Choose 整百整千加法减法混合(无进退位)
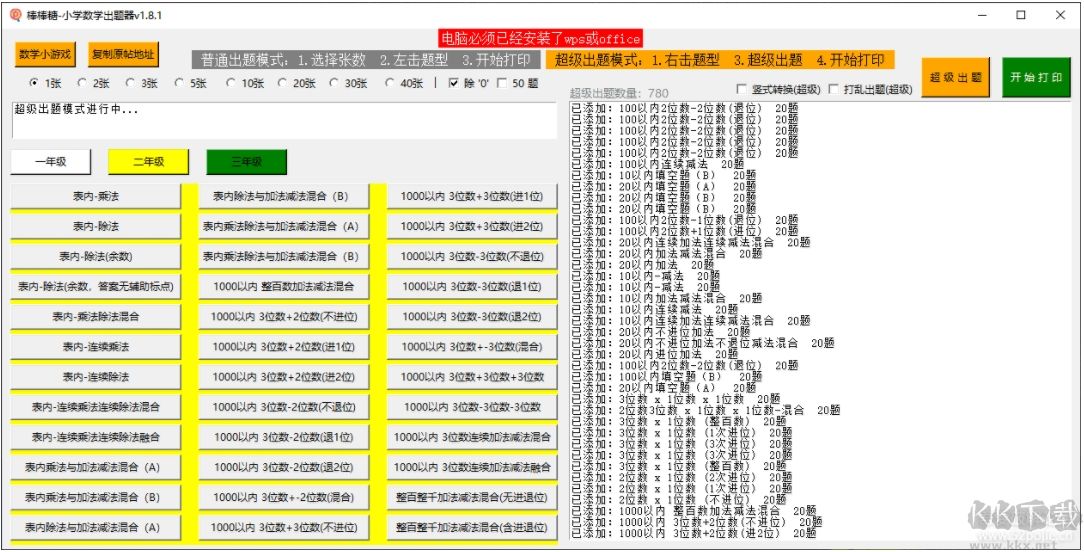The height and width of the screenshot is (552, 1084). pyautogui.click(x=472, y=497)
